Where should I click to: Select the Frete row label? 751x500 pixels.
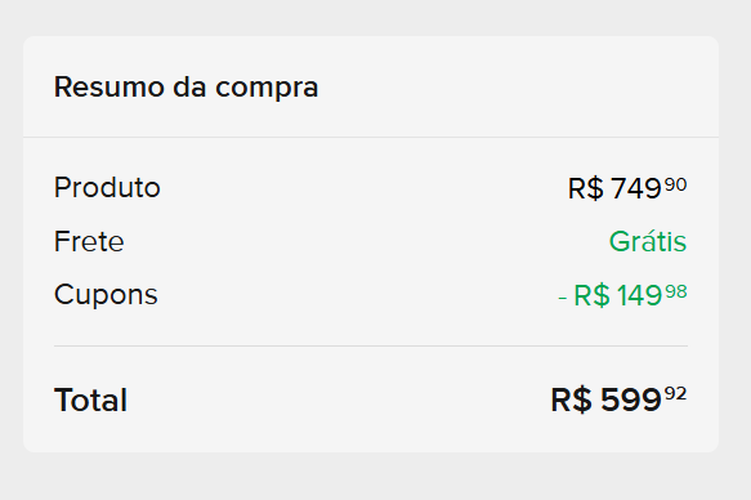89,241
